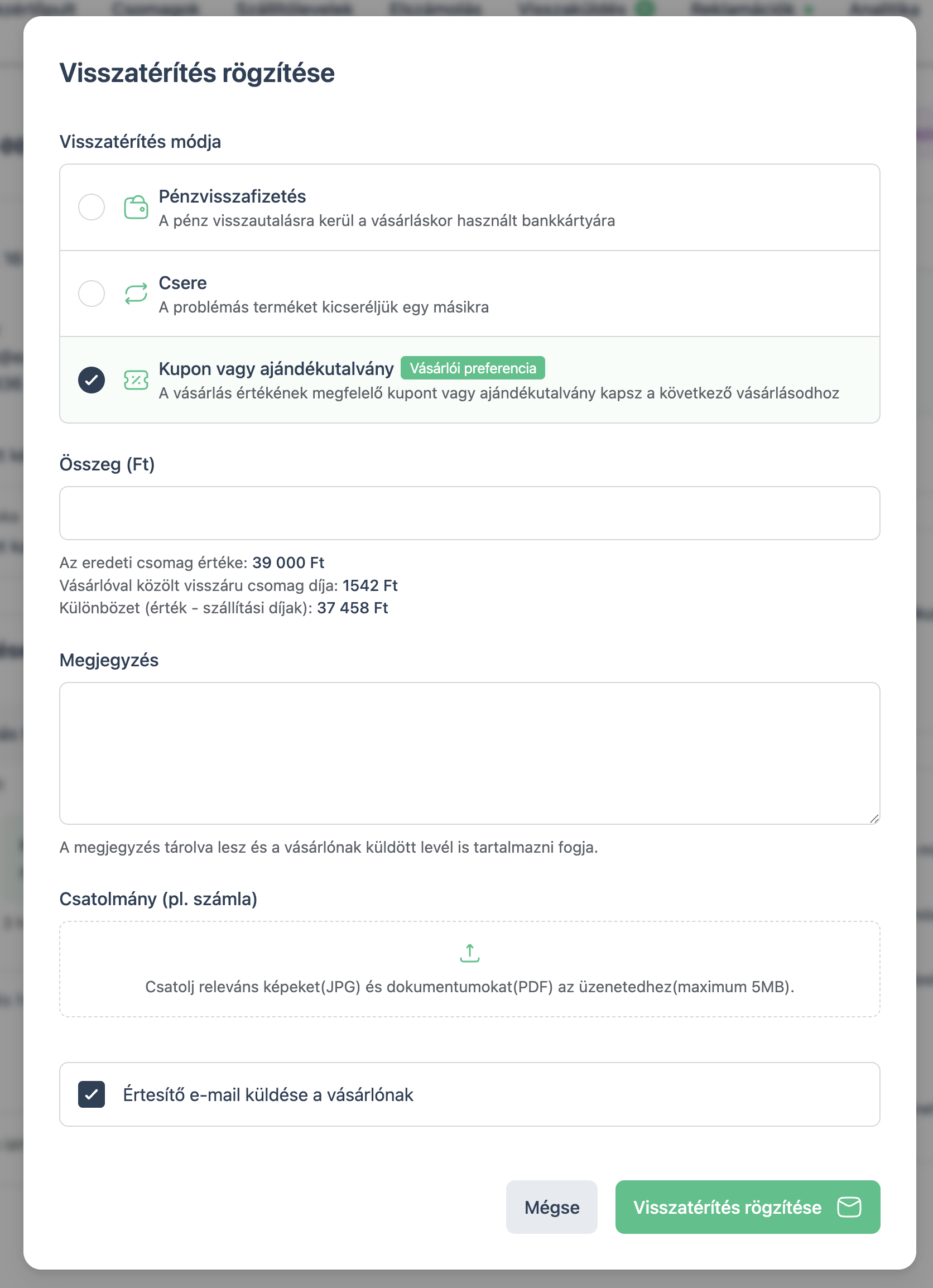Click the Csere option description text
Image resolution: width=933 pixels, height=1288 pixels.
tap(324, 307)
